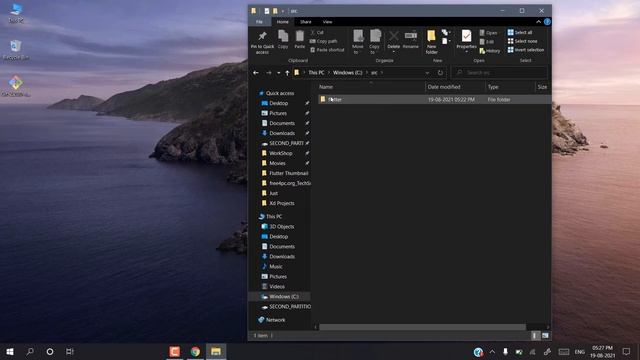Click the Edit command in ribbon
Viewport: 640px width, 360px height.
[x=487, y=42]
